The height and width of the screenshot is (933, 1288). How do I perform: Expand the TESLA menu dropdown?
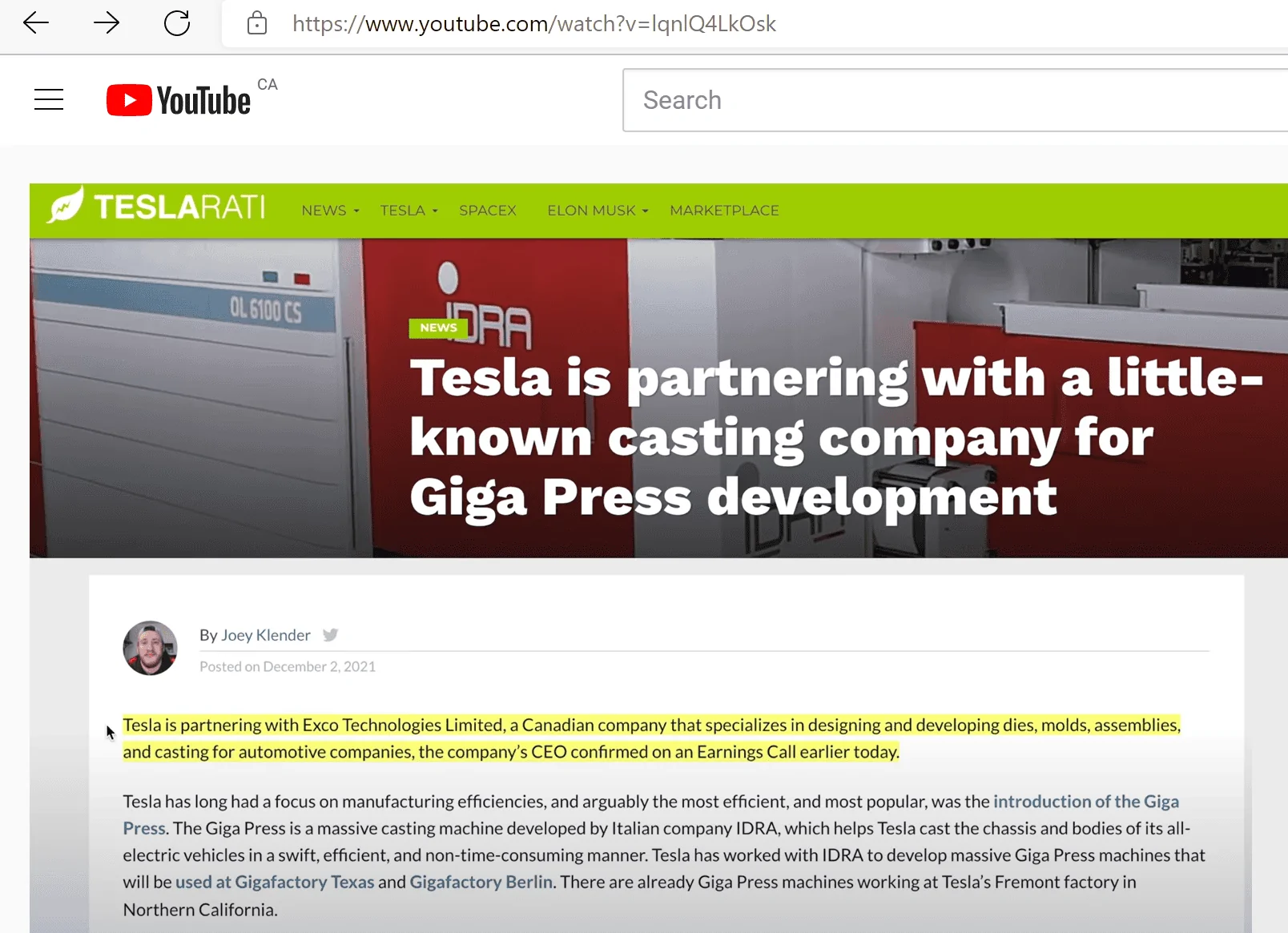(409, 211)
